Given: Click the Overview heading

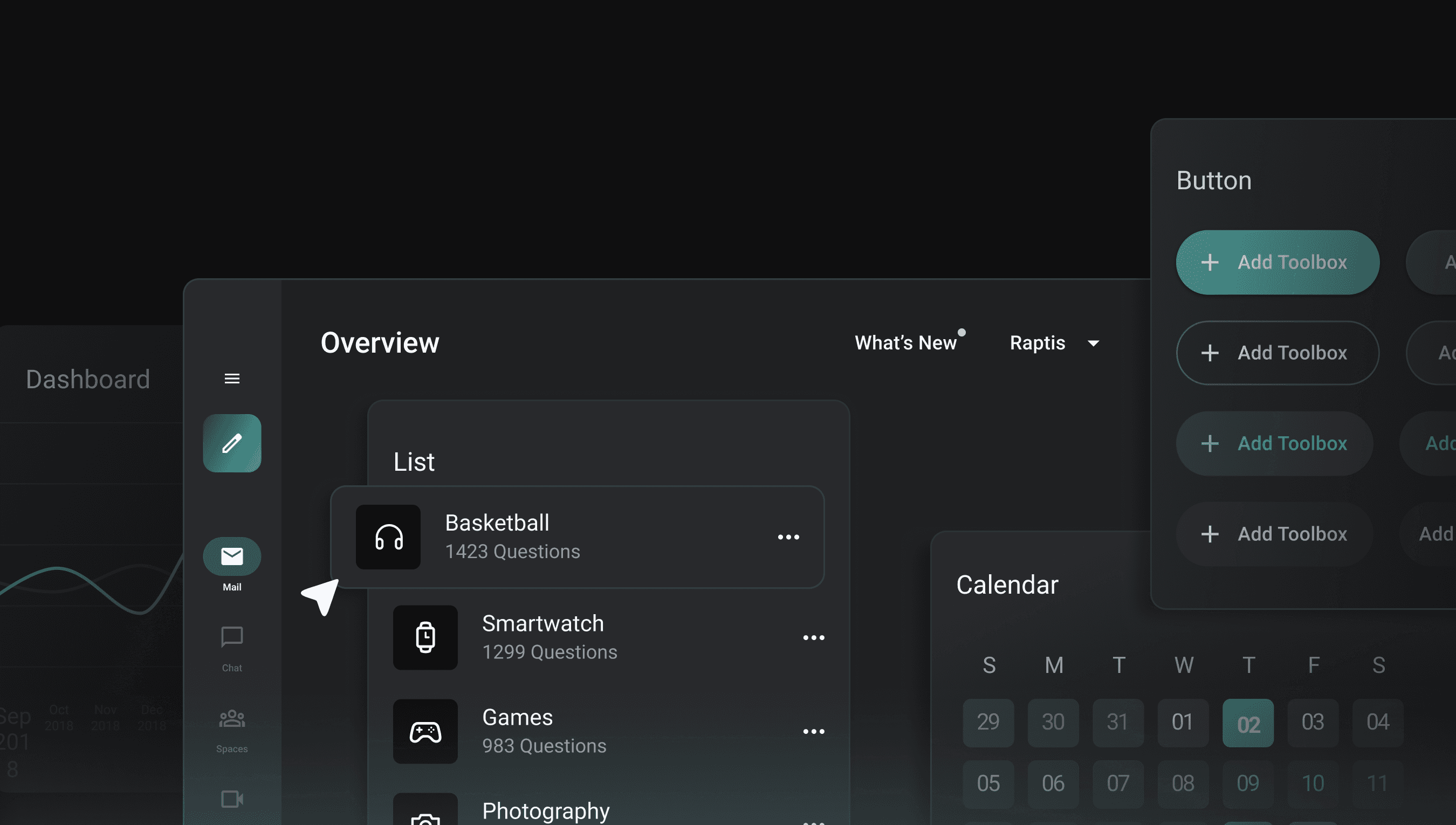Looking at the screenshot, I should pyautogui.click(x=380, y=343).
